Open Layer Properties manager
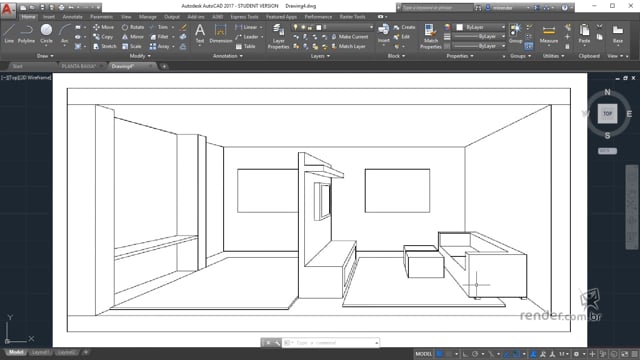640x360 pixels. 278,36
